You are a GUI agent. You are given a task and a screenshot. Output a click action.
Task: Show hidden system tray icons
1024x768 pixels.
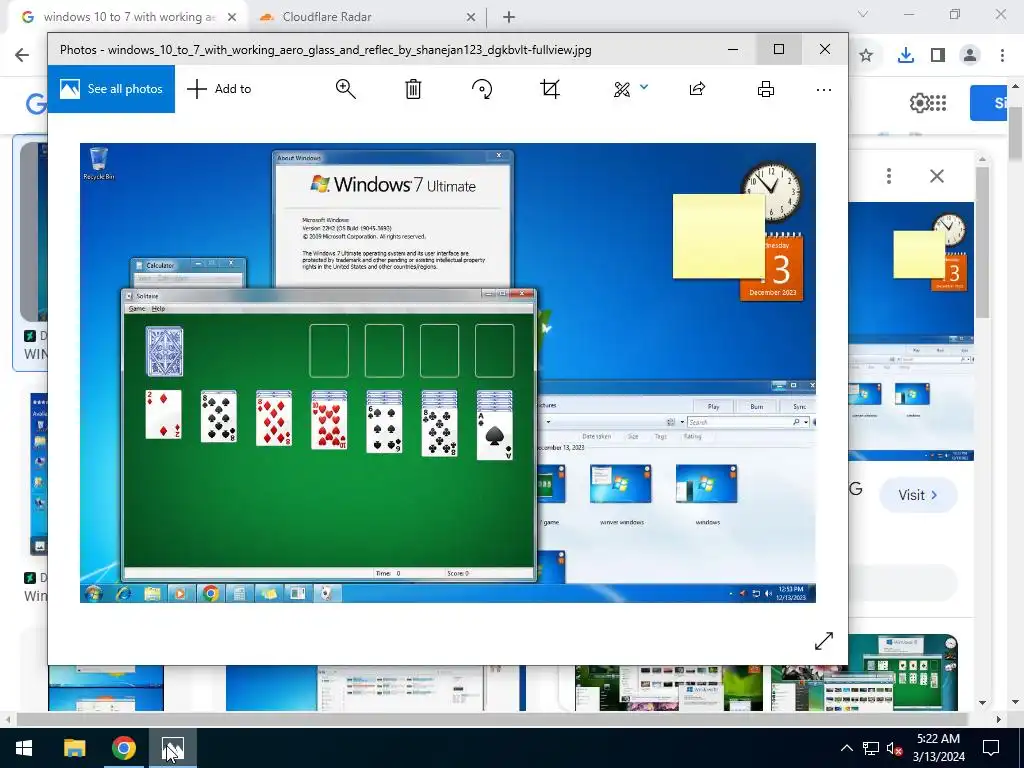(846, 748)
